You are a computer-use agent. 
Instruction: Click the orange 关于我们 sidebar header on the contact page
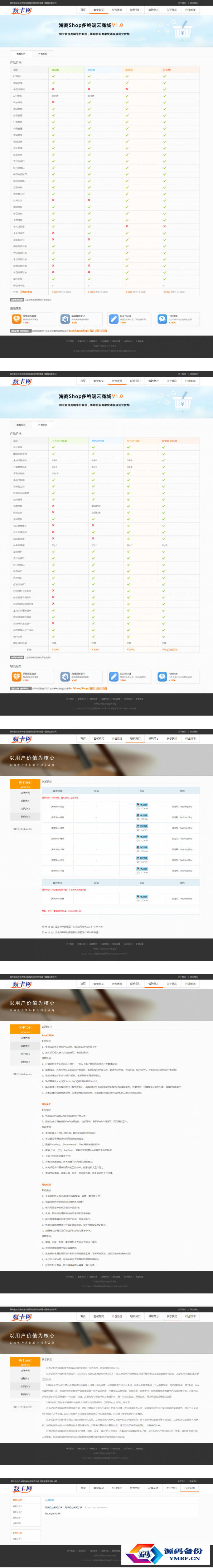pos(25,783)
